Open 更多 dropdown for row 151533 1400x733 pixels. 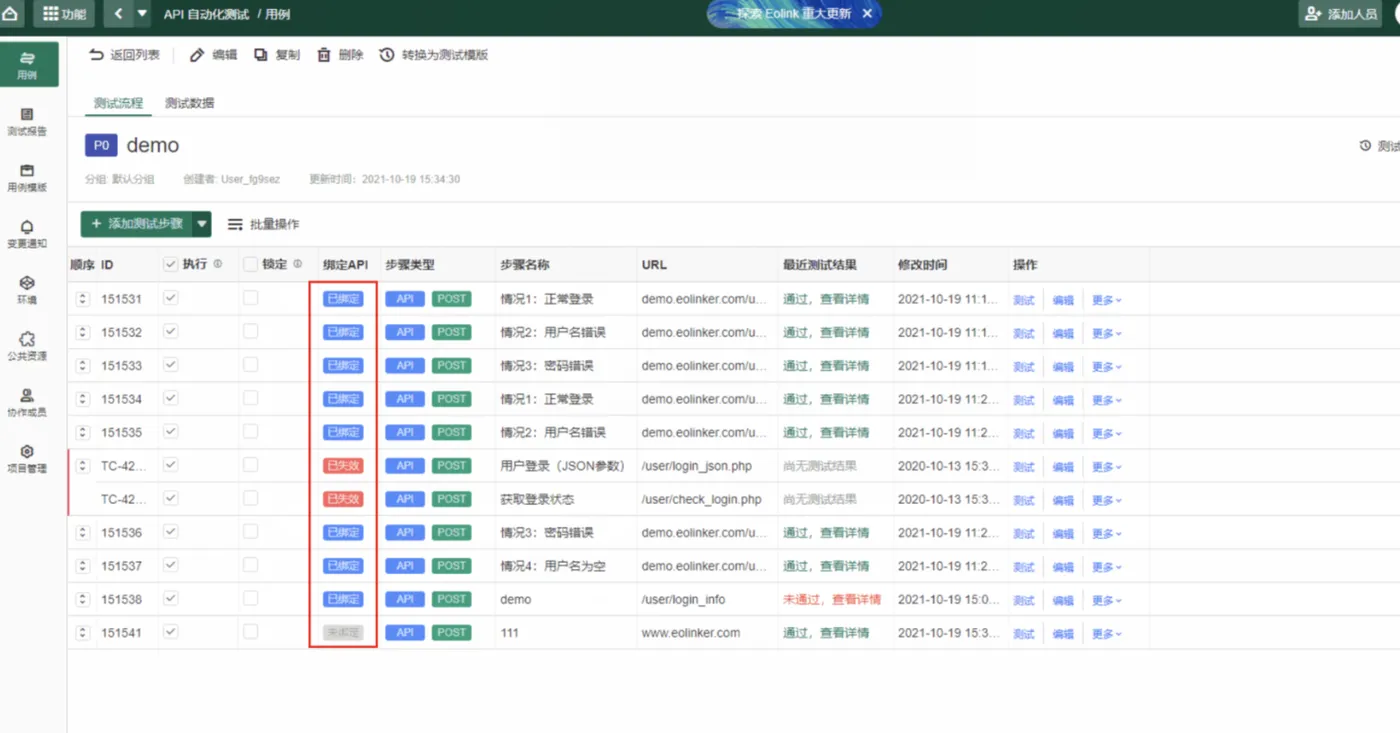point(1106,367)
